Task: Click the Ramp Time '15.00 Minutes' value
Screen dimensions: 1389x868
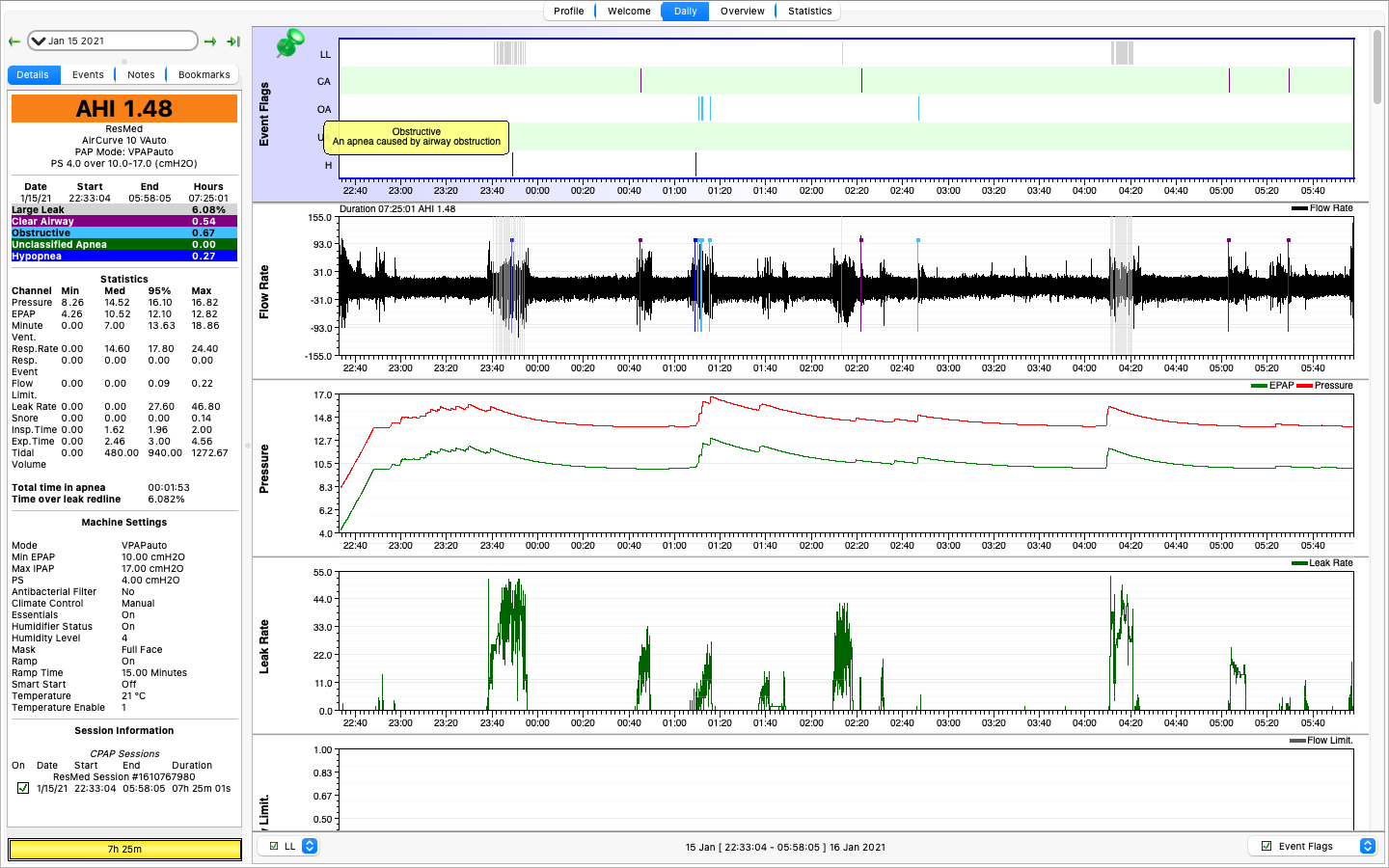Action: pos(154,673)
